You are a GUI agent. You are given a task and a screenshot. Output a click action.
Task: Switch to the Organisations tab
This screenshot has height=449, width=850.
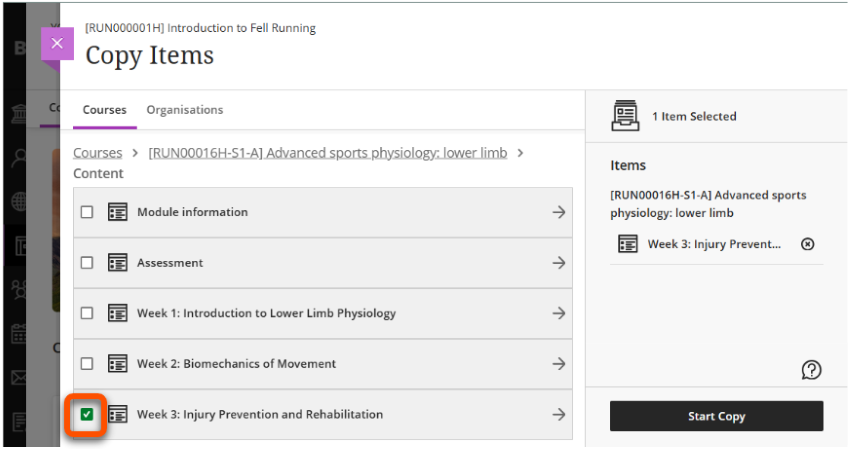coord(185,110)
